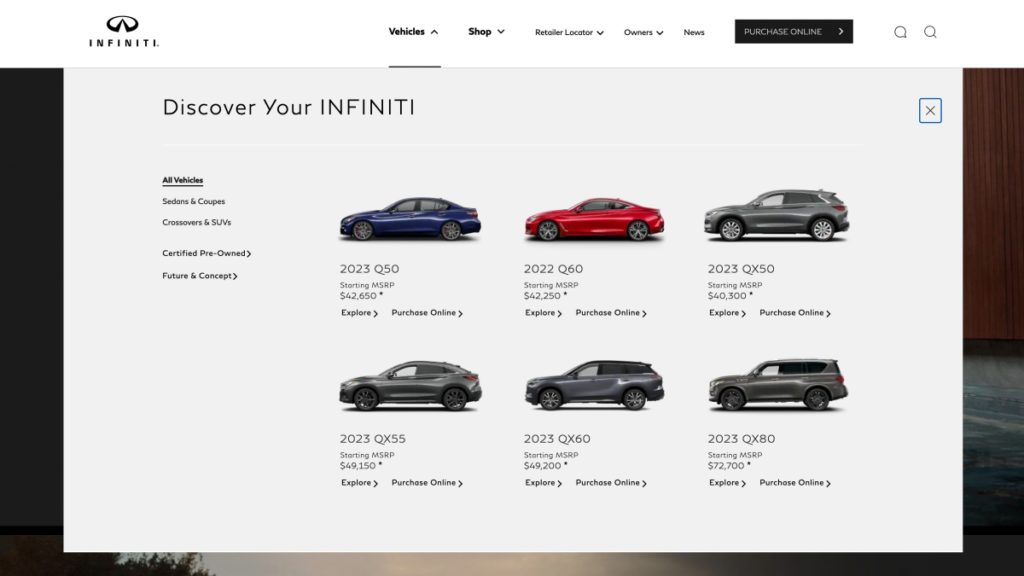Click the INFINITI logo
1024x576 pixels.
(123, 31)
